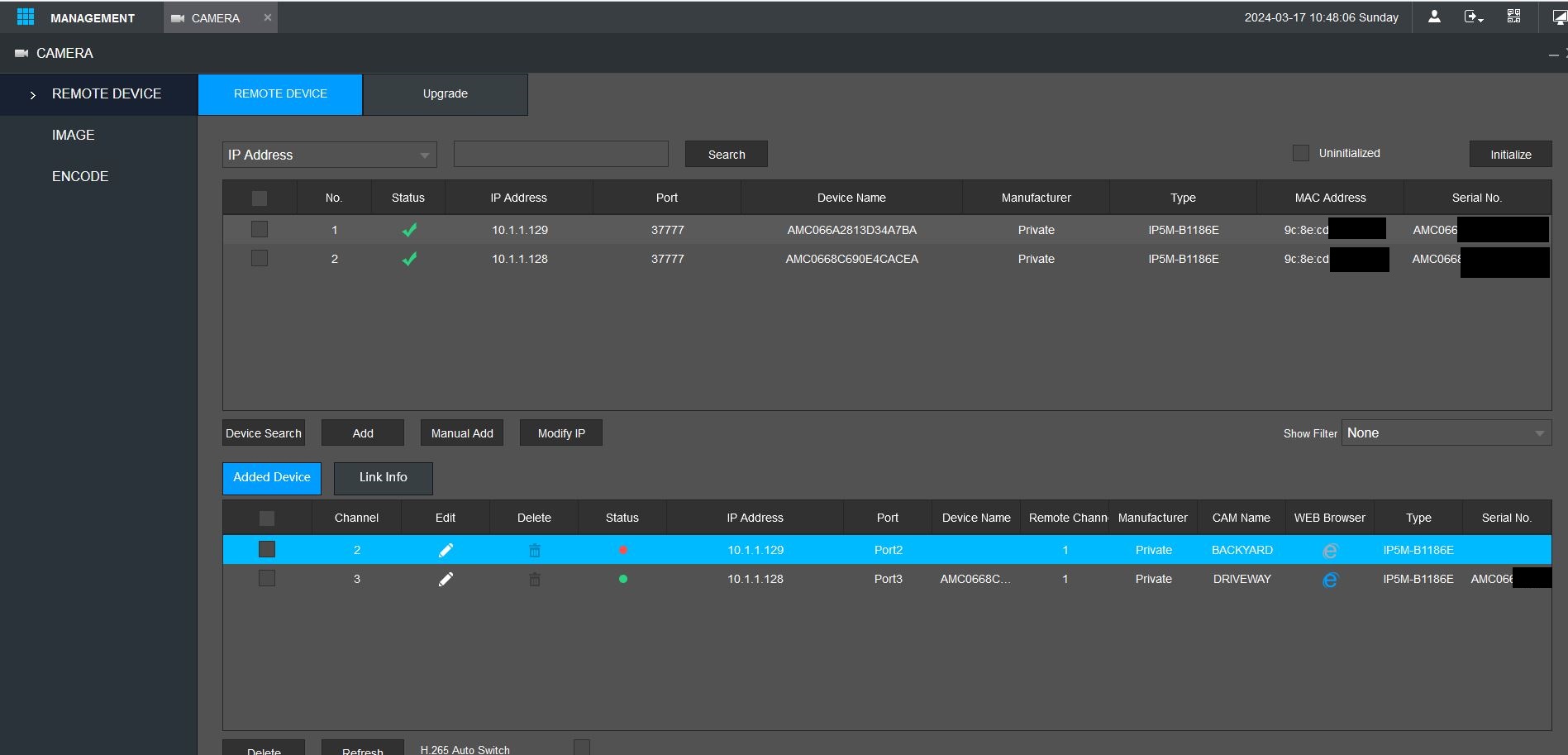Open web browser for BACKYARD camera

click(1330, 551)
